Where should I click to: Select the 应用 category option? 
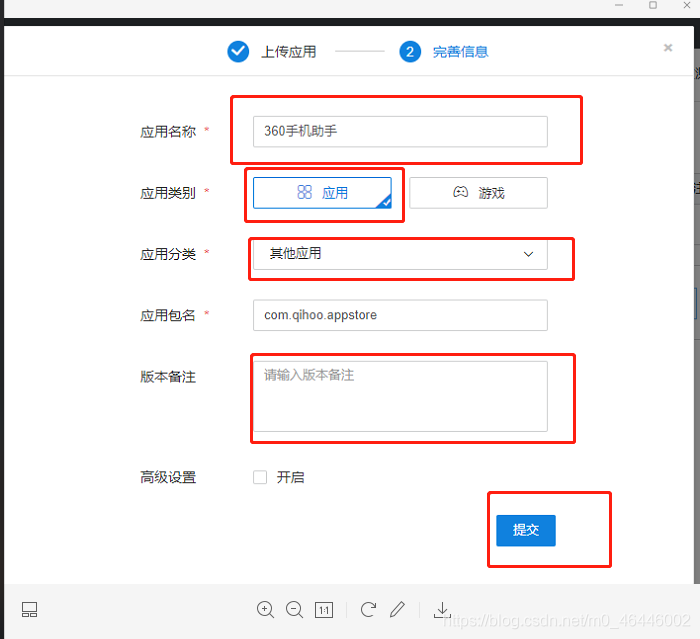click(x=322, y=193)
